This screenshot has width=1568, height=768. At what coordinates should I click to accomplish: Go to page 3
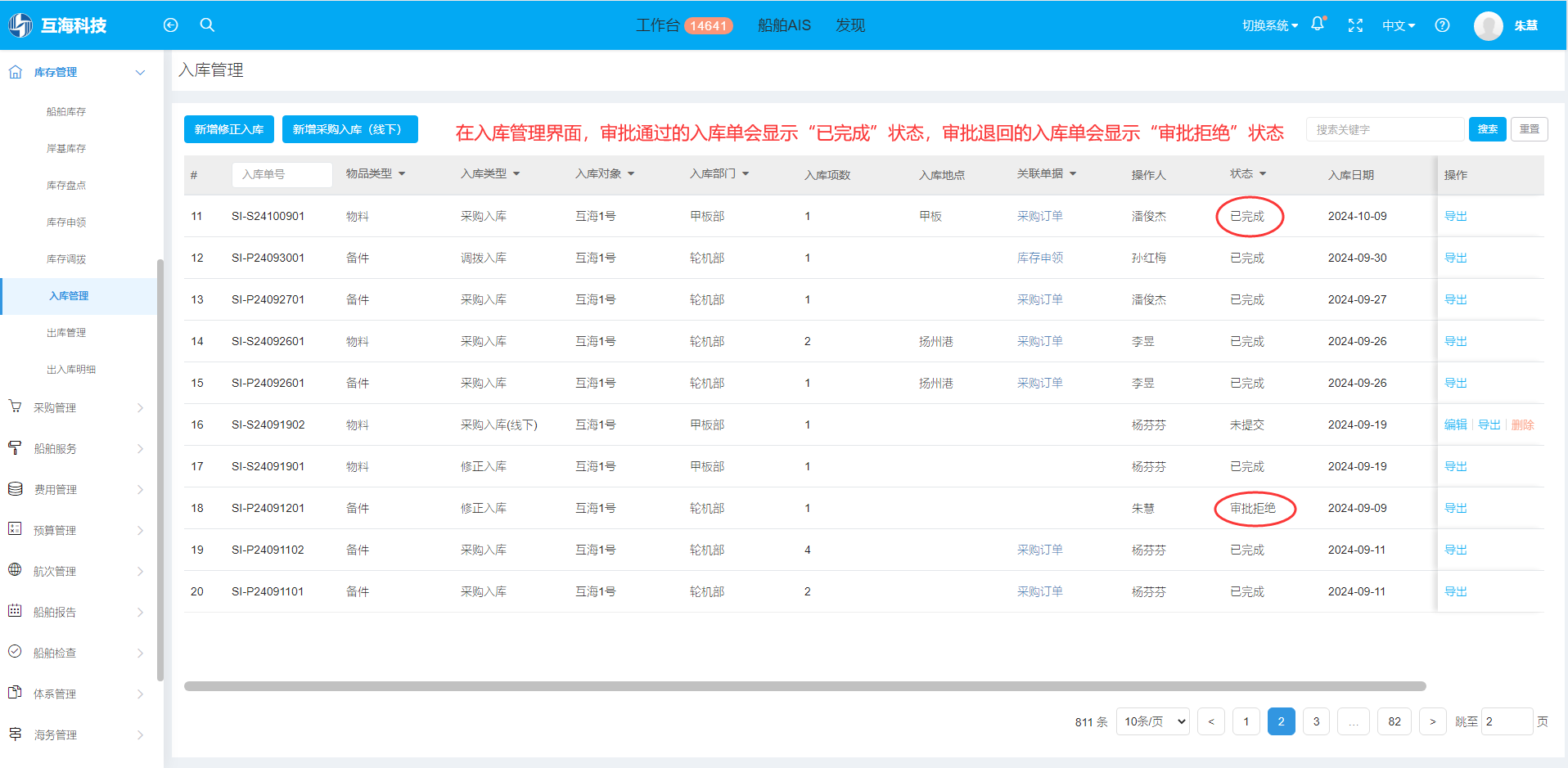tap(1316, 721)
